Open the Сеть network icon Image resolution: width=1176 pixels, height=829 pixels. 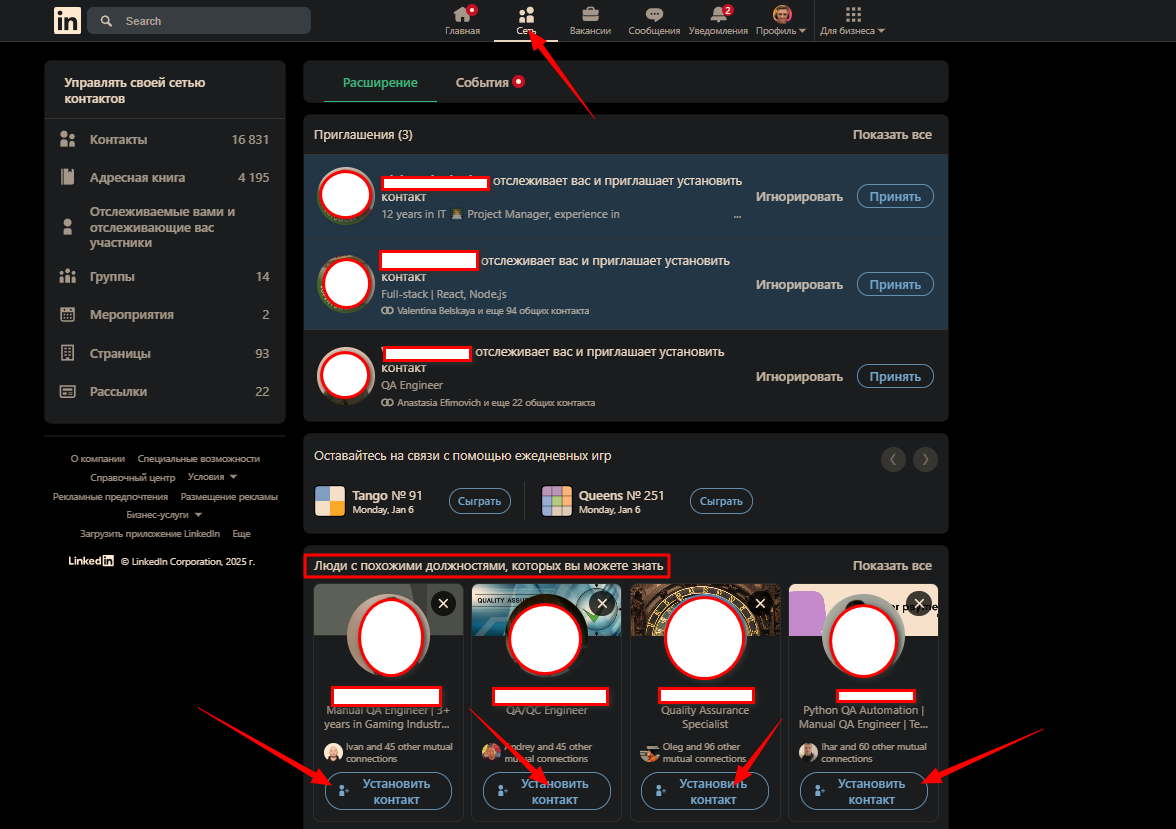526,14
